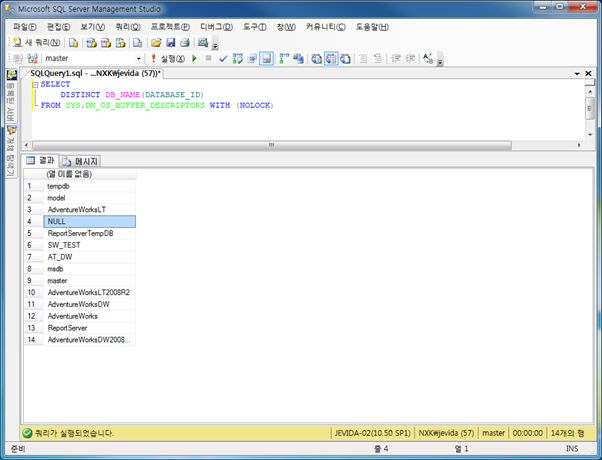The height and width of the screenshot is (460, 602).
Task: Switch to the 메시지 messages tab
Action: (81, 161)
